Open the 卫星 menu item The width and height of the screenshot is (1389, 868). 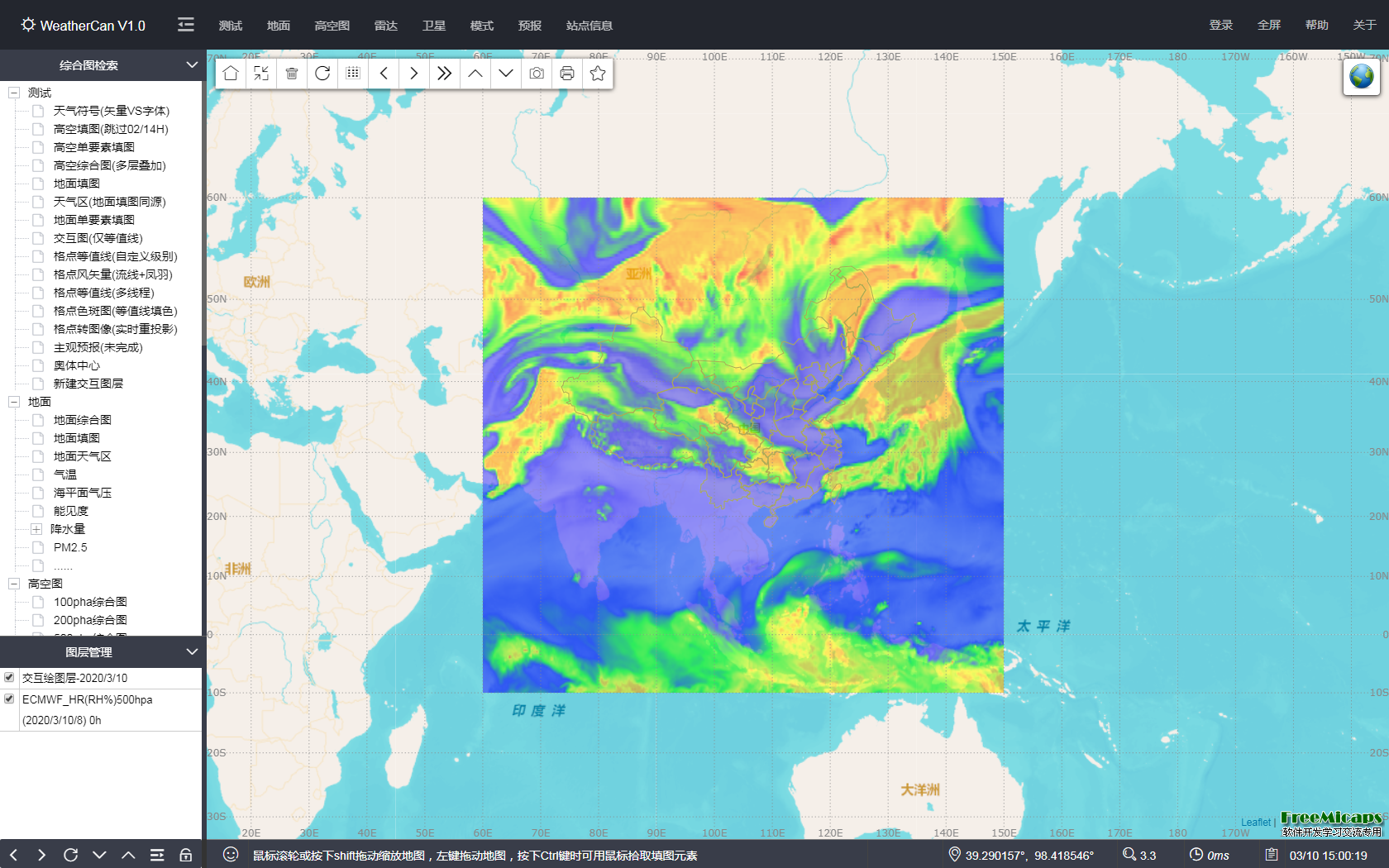point(433,26)
